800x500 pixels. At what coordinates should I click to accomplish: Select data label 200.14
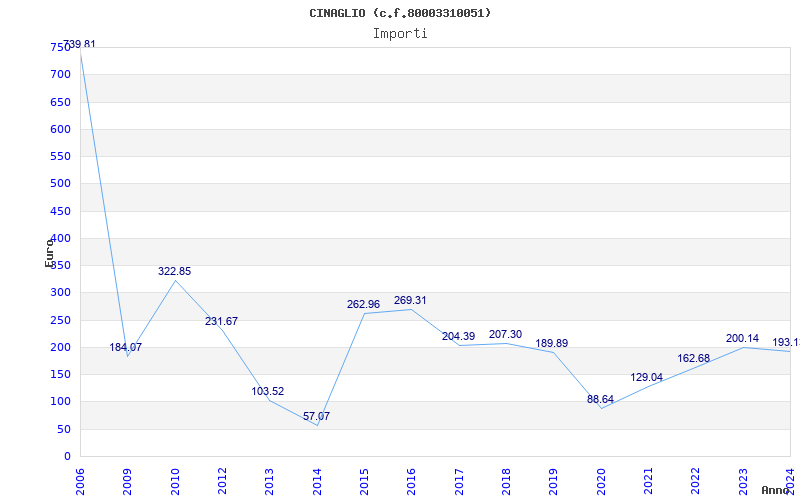tap(742, 338)
